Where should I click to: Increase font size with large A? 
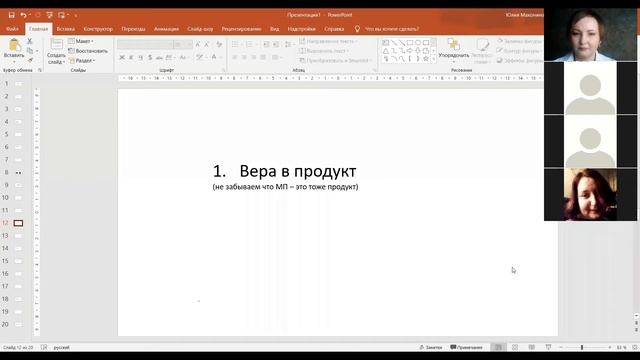(x=198, y=44)
